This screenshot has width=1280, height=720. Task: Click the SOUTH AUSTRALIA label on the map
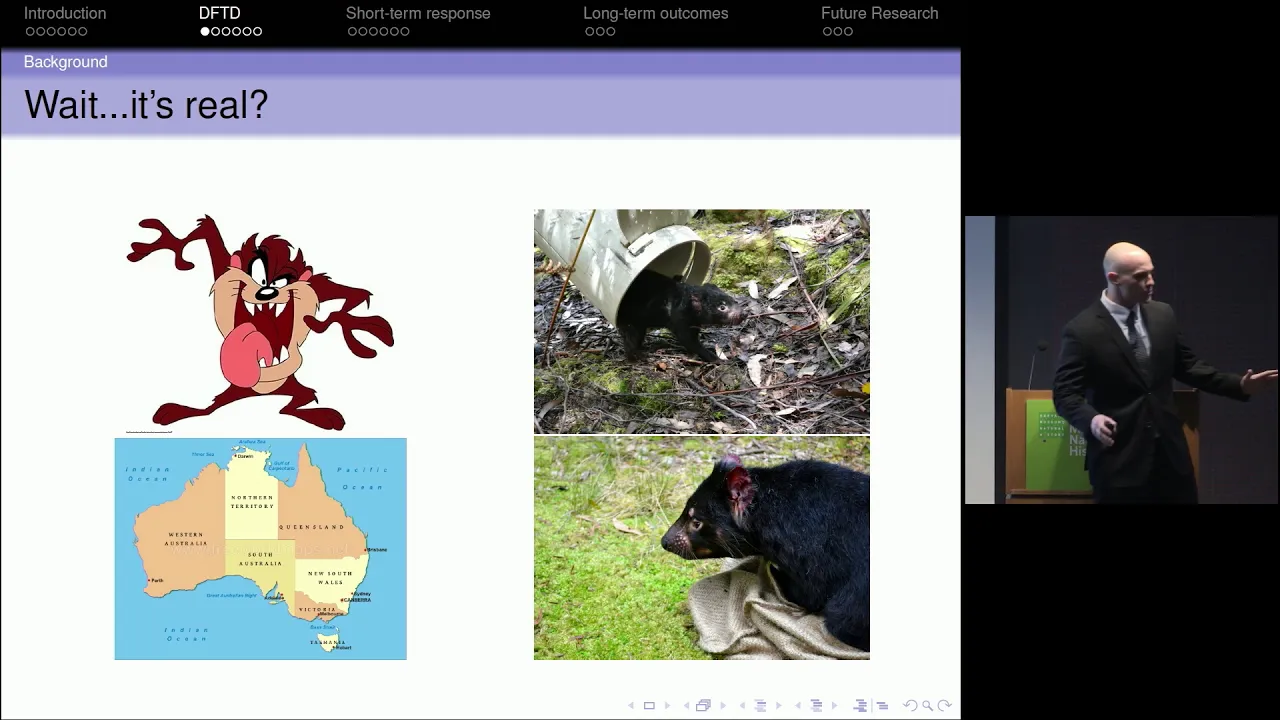260,558
